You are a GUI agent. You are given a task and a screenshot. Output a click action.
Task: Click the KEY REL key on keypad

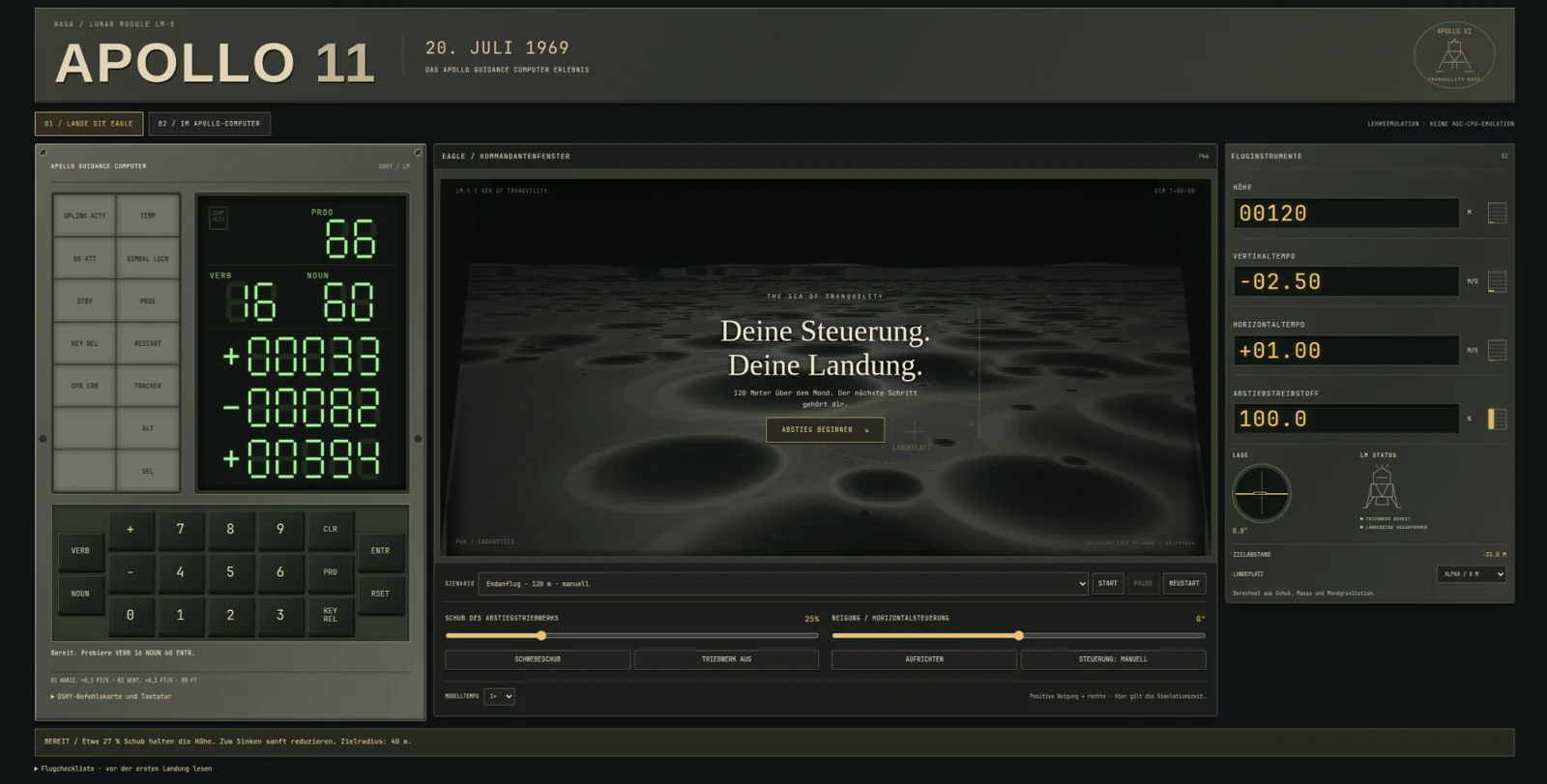pos(331,615)
